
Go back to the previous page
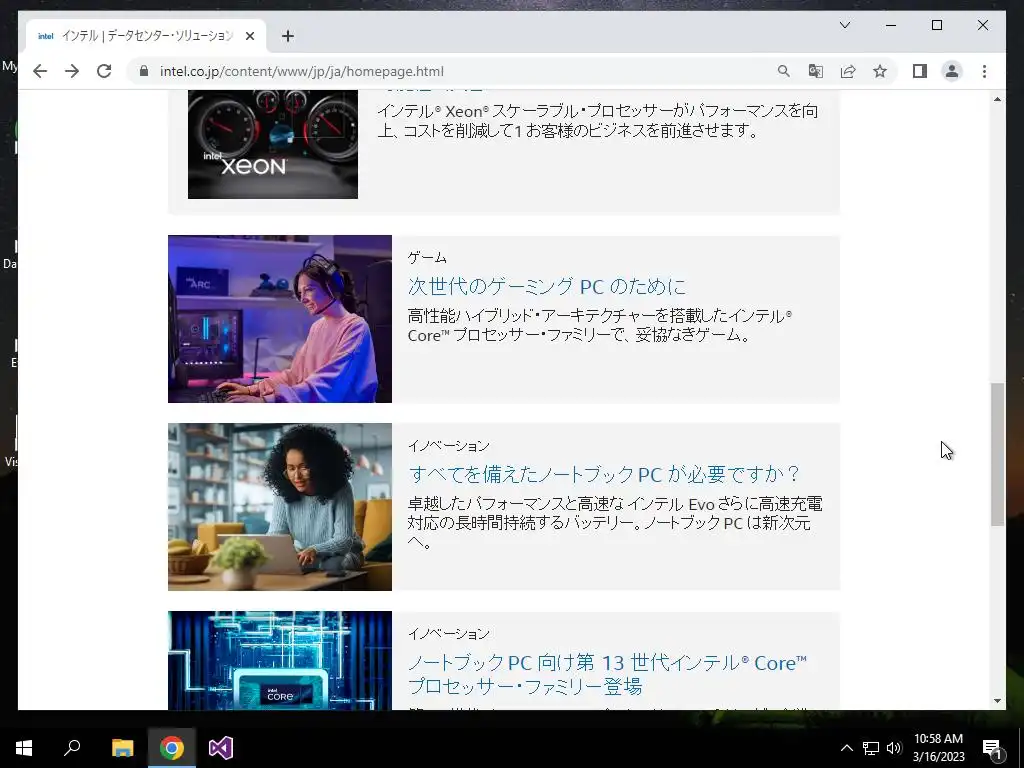pos(40,71)
